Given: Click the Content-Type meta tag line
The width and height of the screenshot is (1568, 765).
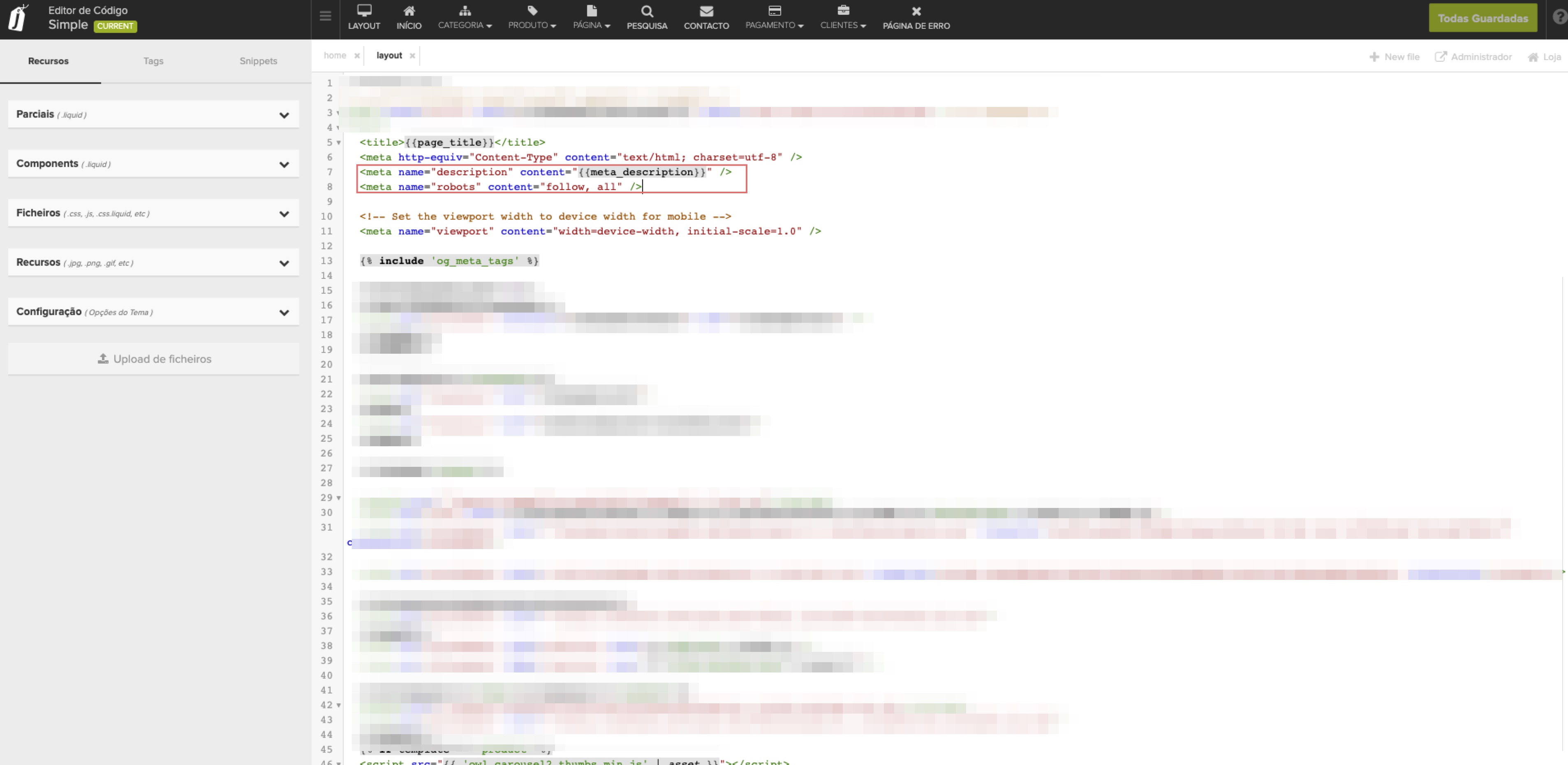Looking at the screenshot, I should tap(580, 157).
